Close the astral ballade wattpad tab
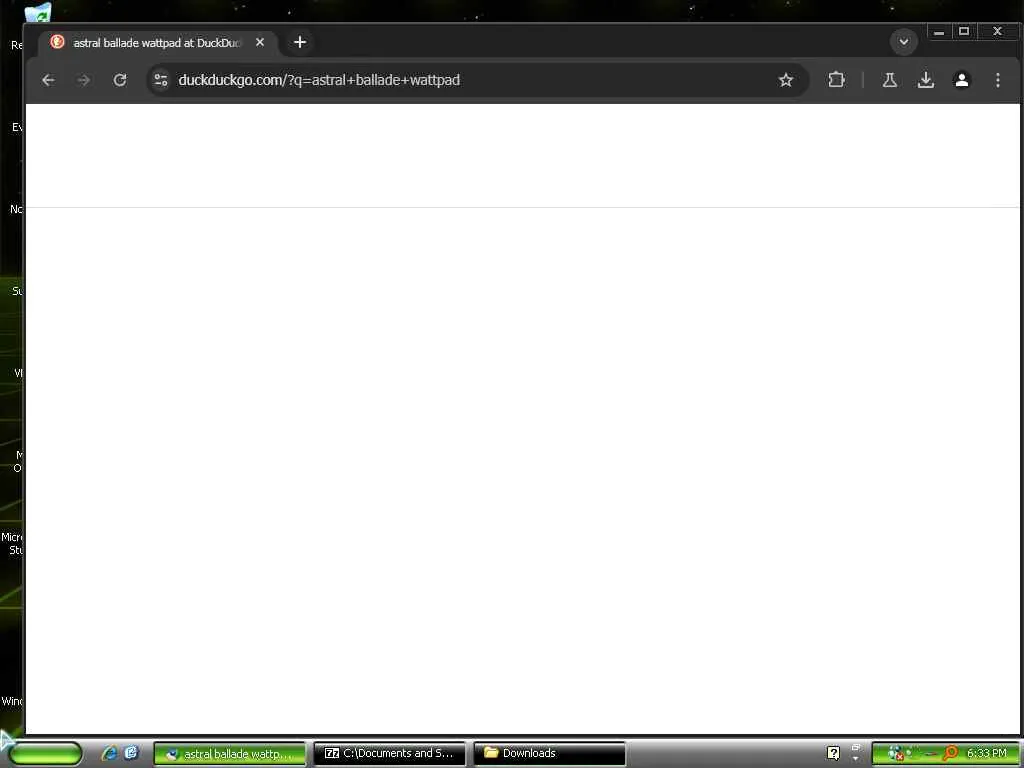Screen dimensions: 1024x768 (x=260, y=42)
